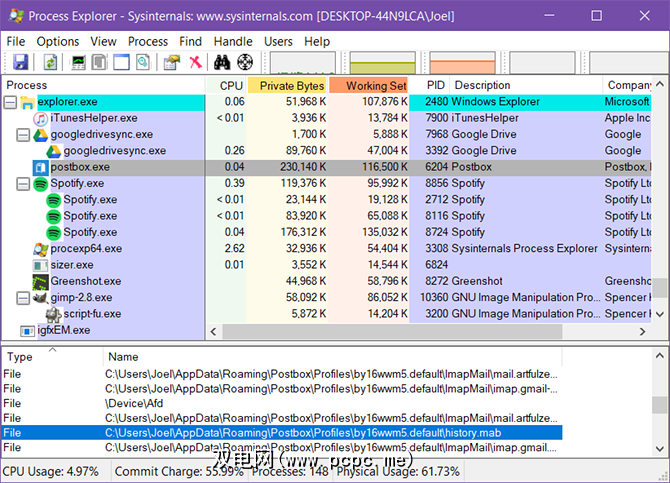Click the Physical Usage: 61.73% status entry

398,472
